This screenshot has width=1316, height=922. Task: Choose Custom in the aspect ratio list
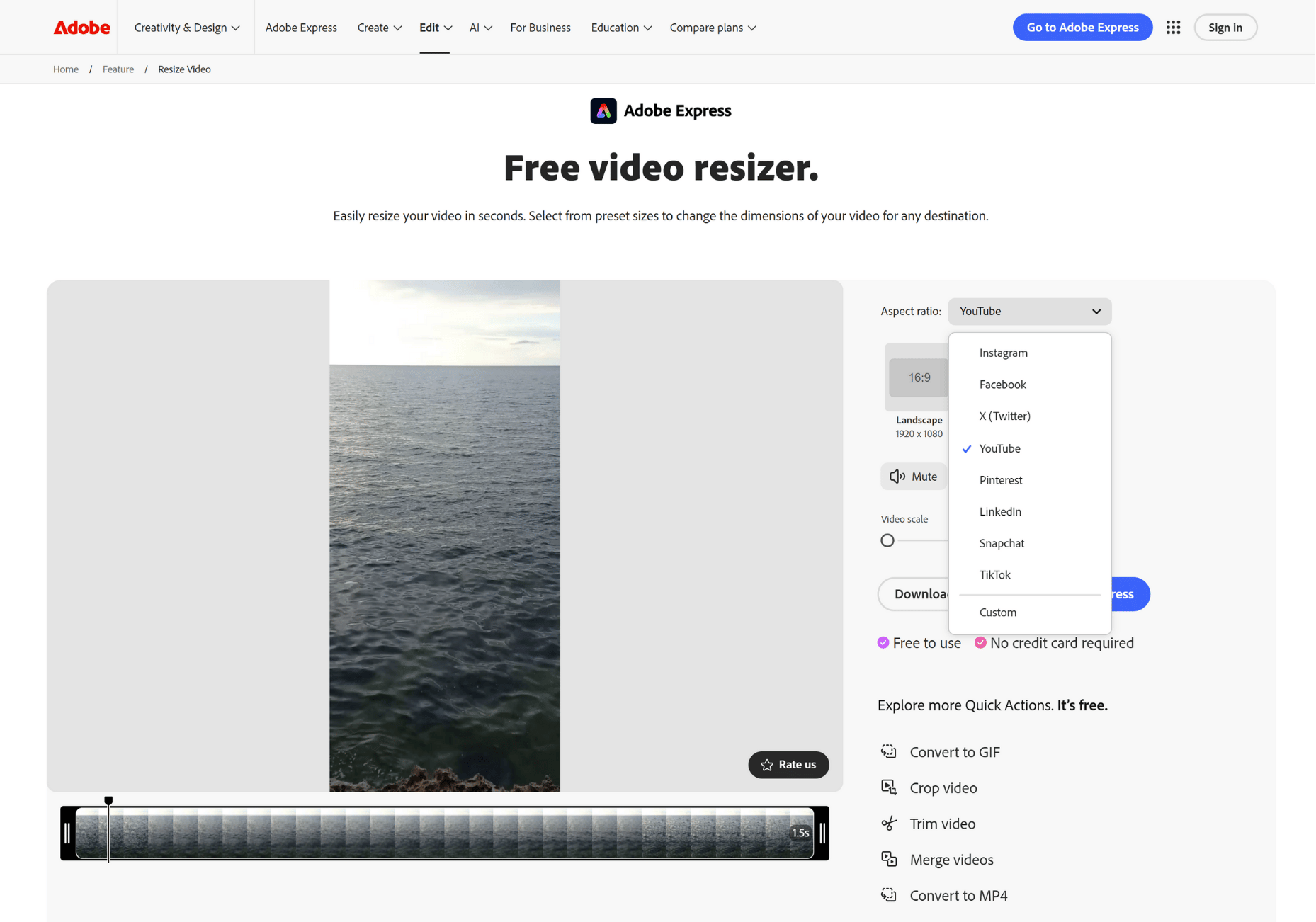pyautogui.click(x=997, y=613)
